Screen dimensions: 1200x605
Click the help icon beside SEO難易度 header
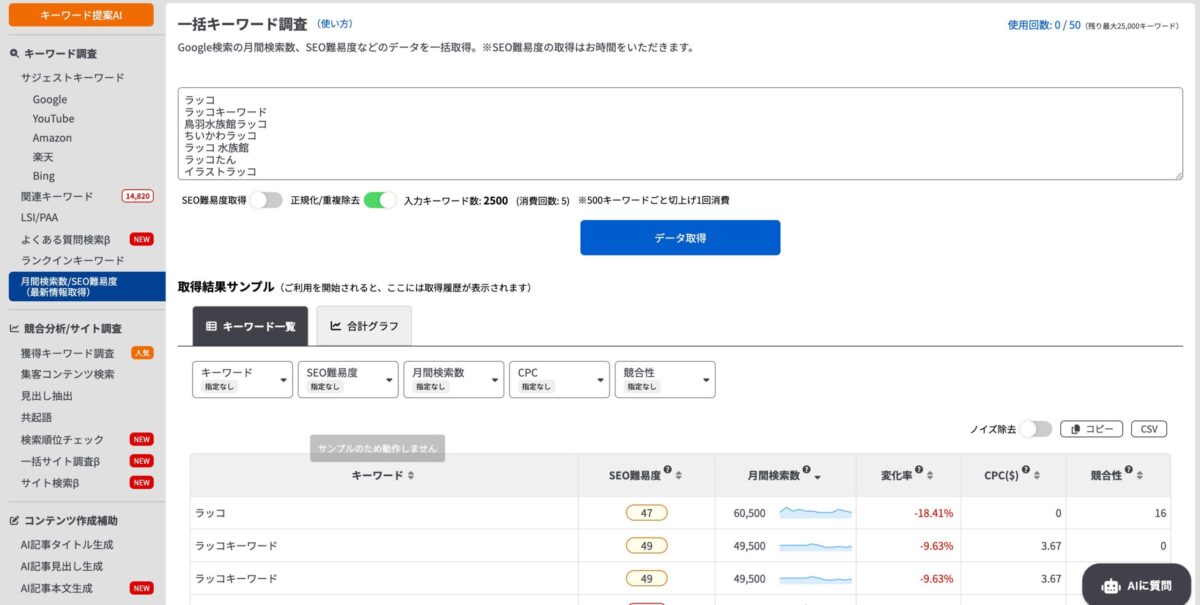pos(667,470)
